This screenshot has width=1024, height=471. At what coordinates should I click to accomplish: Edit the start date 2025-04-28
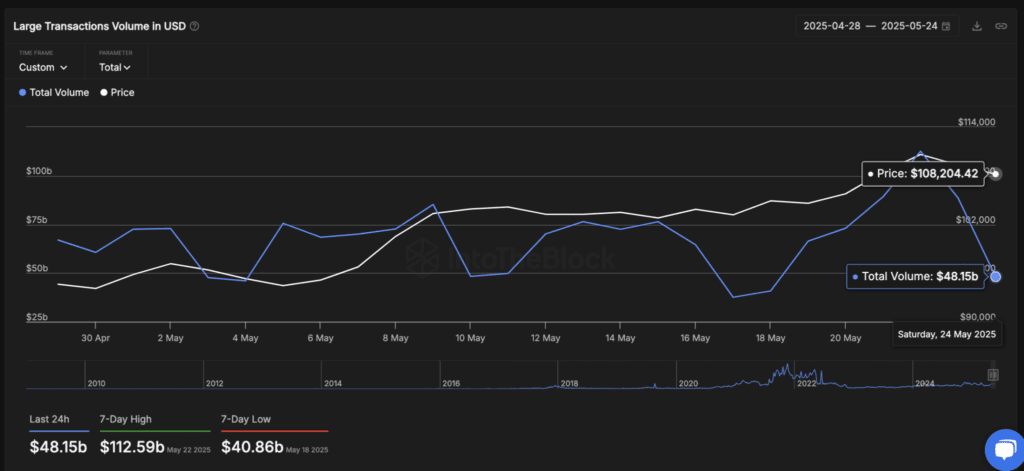pyautogui.click(x=831, y=26)
